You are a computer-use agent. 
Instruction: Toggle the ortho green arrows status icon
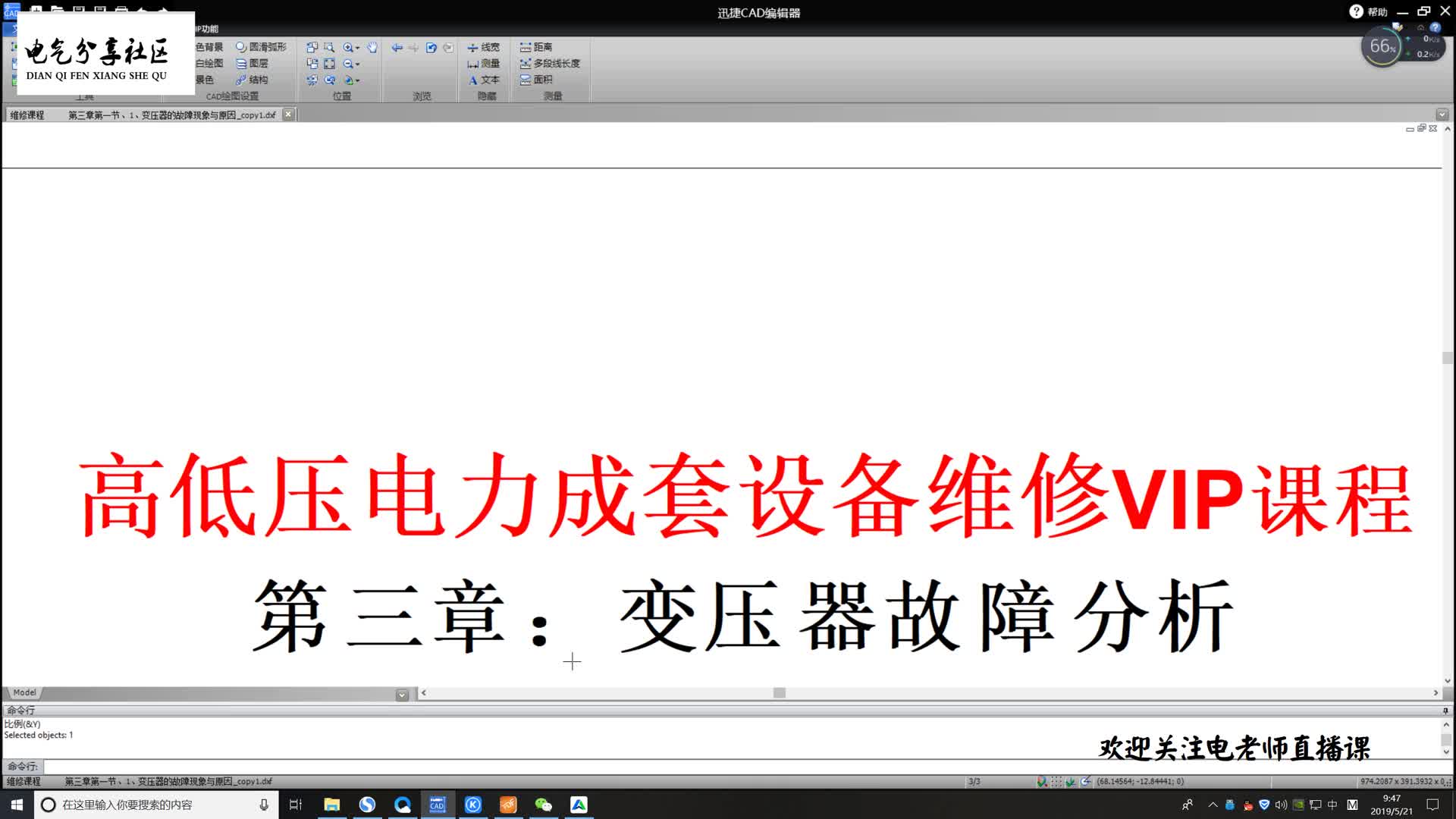pyautogui.click(x=1071, y=781)
